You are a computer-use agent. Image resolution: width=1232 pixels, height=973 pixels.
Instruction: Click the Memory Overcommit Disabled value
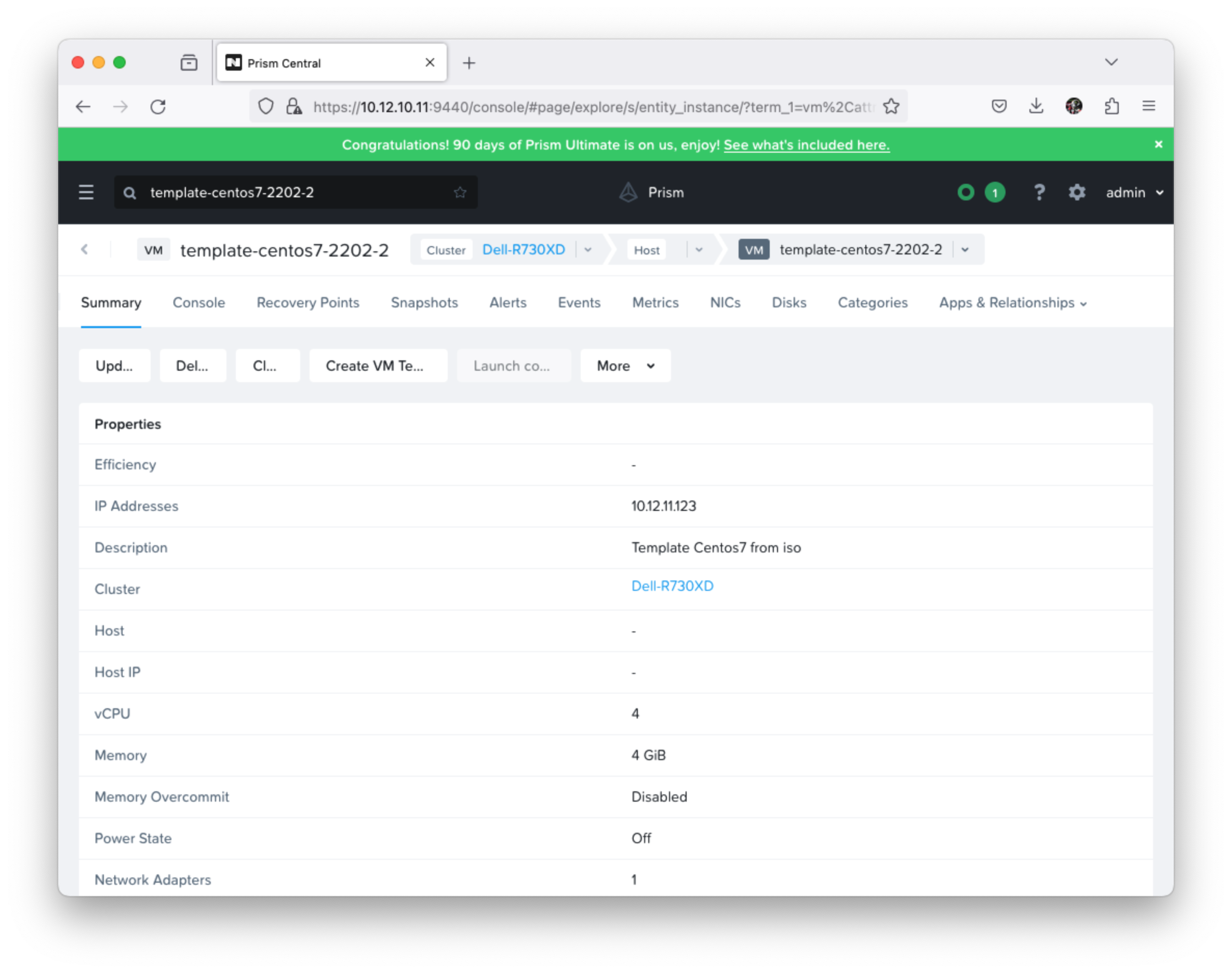tap(659, 797)
